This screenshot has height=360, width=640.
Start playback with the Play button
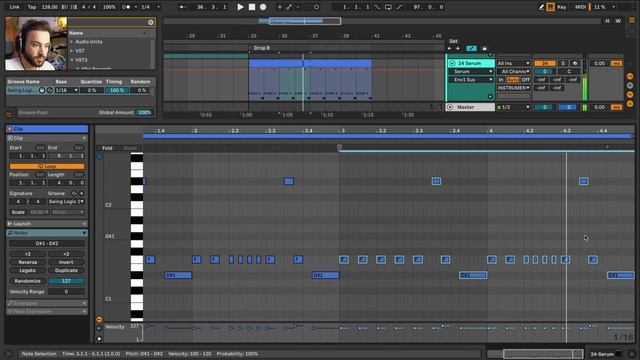pos(240,7)
